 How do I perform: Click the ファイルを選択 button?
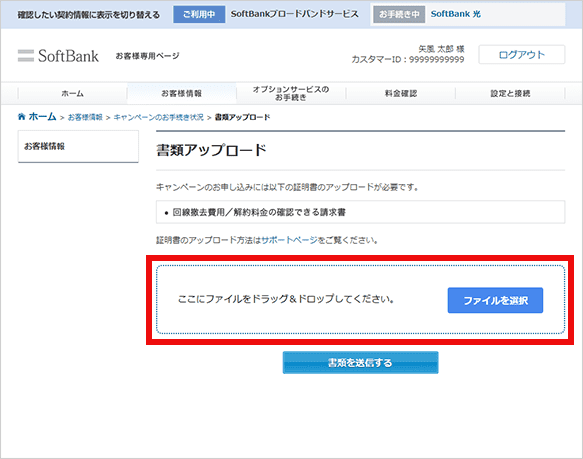(495, 300)
